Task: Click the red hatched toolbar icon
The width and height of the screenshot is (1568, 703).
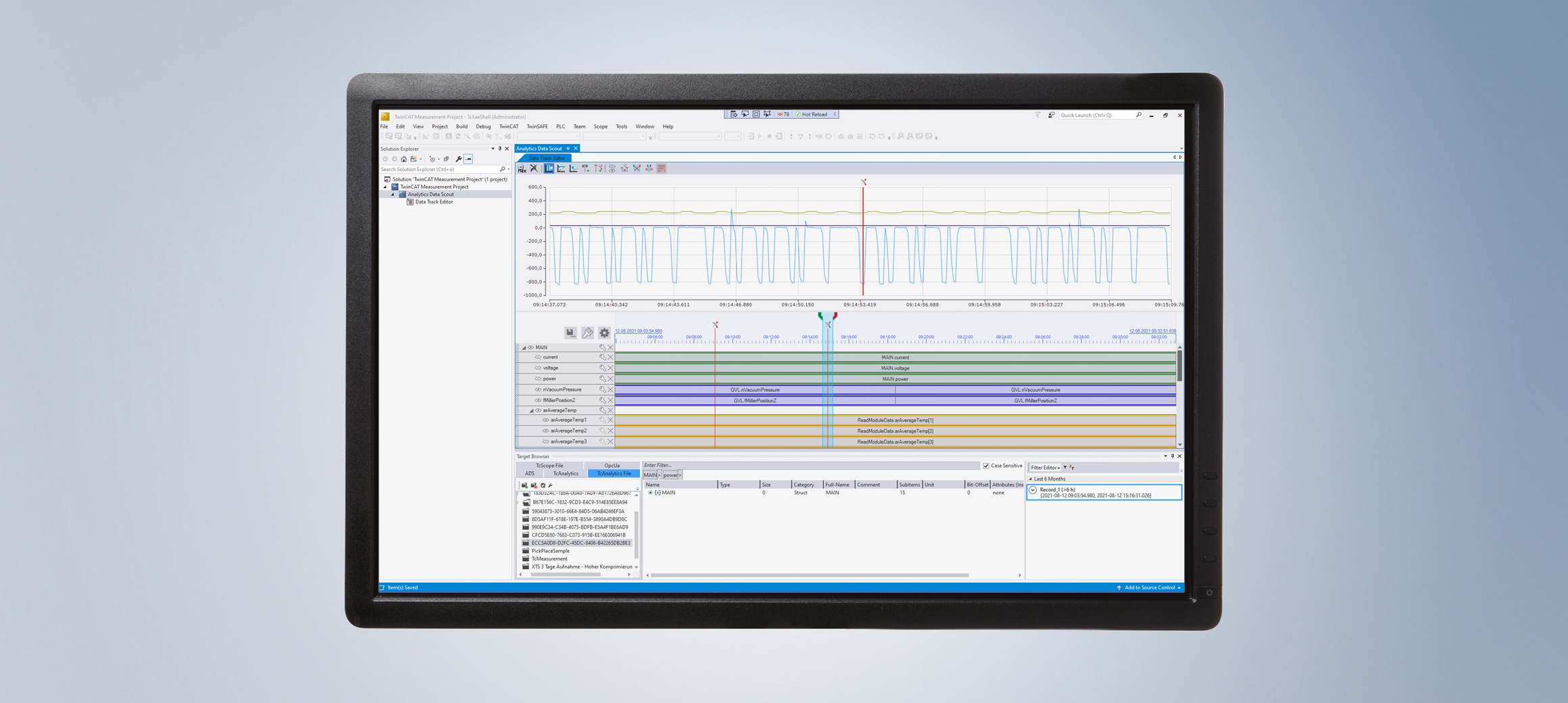Action: [662, 168]
